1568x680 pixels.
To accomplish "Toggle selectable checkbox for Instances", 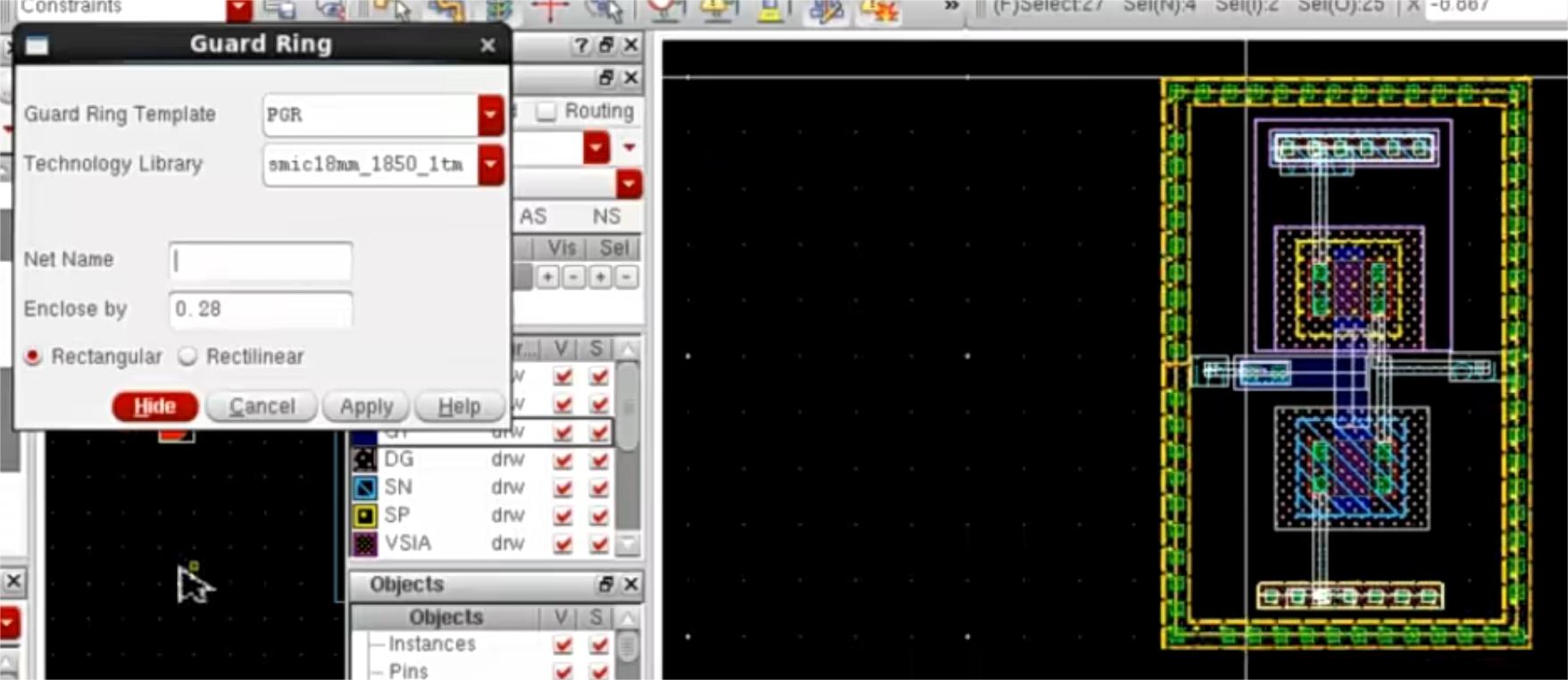I will pyautogui.click(x=599, y=644).
